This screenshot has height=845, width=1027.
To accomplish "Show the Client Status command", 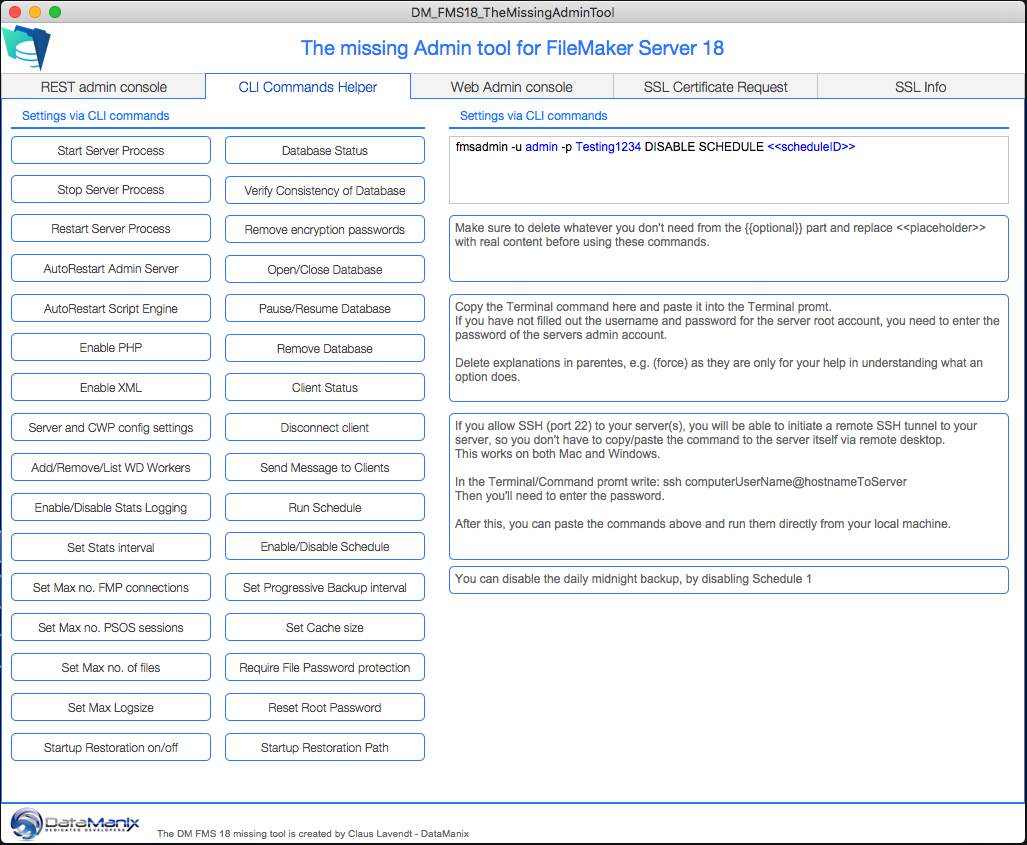I will point(325,388).
